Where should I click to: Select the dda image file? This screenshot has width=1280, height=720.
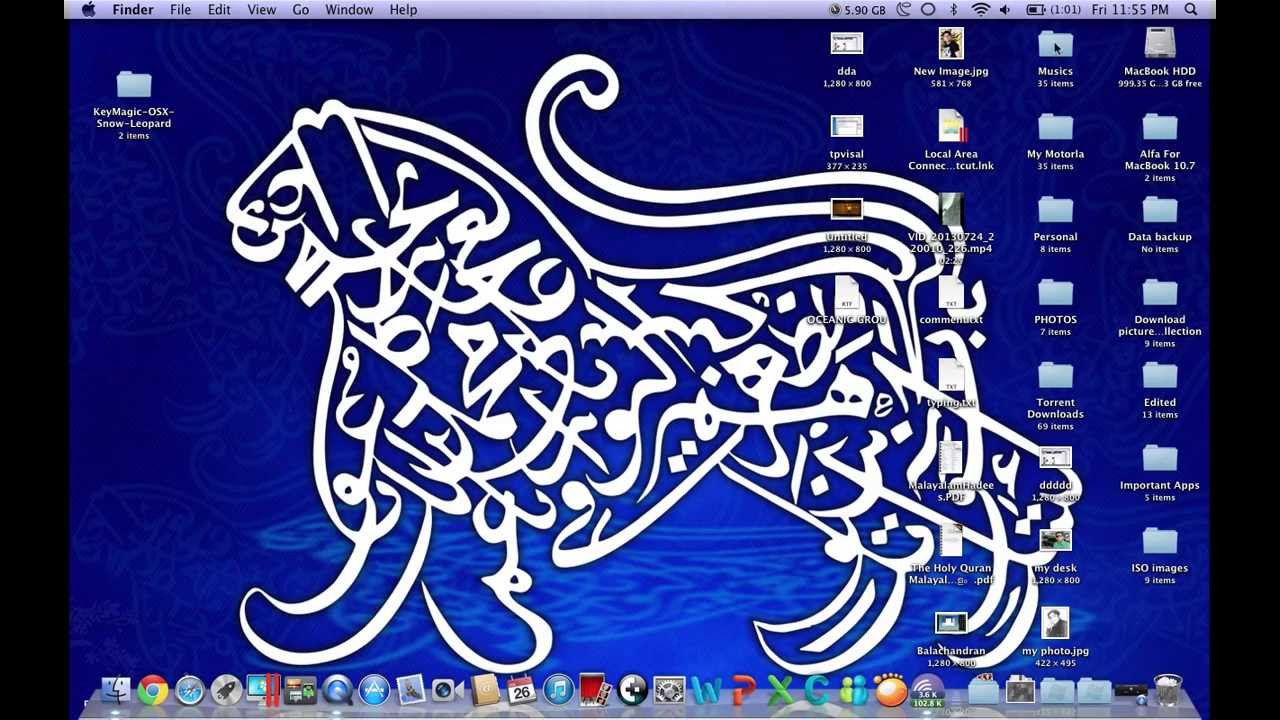(847, 44)
